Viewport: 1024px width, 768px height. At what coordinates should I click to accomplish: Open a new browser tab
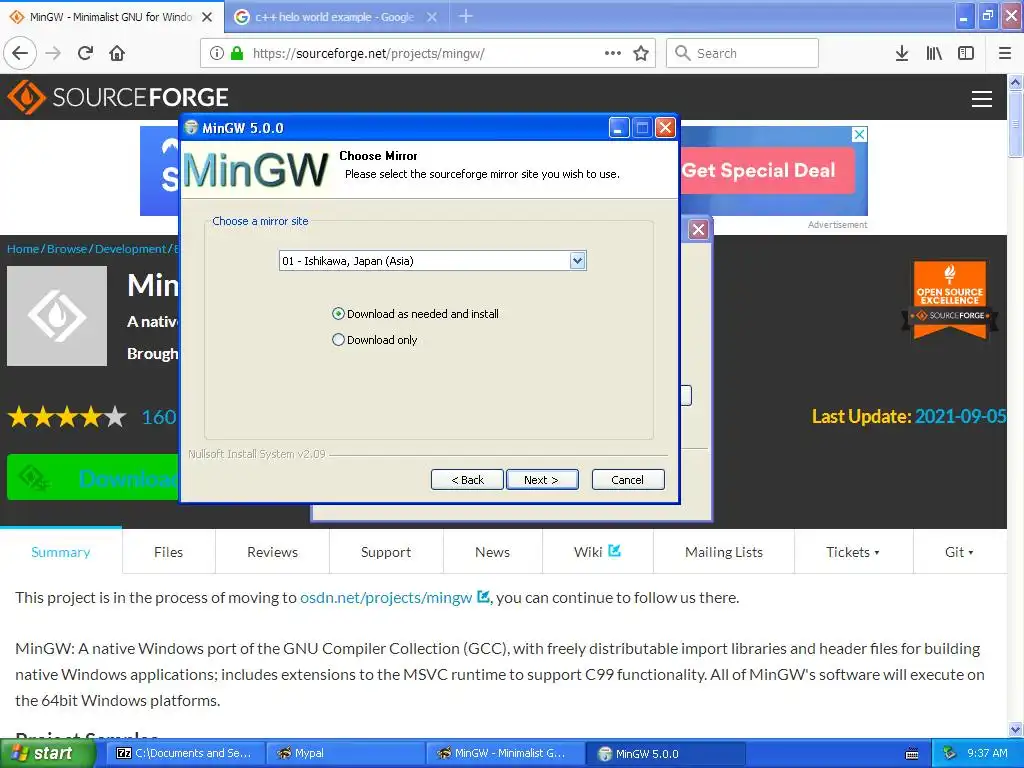point(466,16)
